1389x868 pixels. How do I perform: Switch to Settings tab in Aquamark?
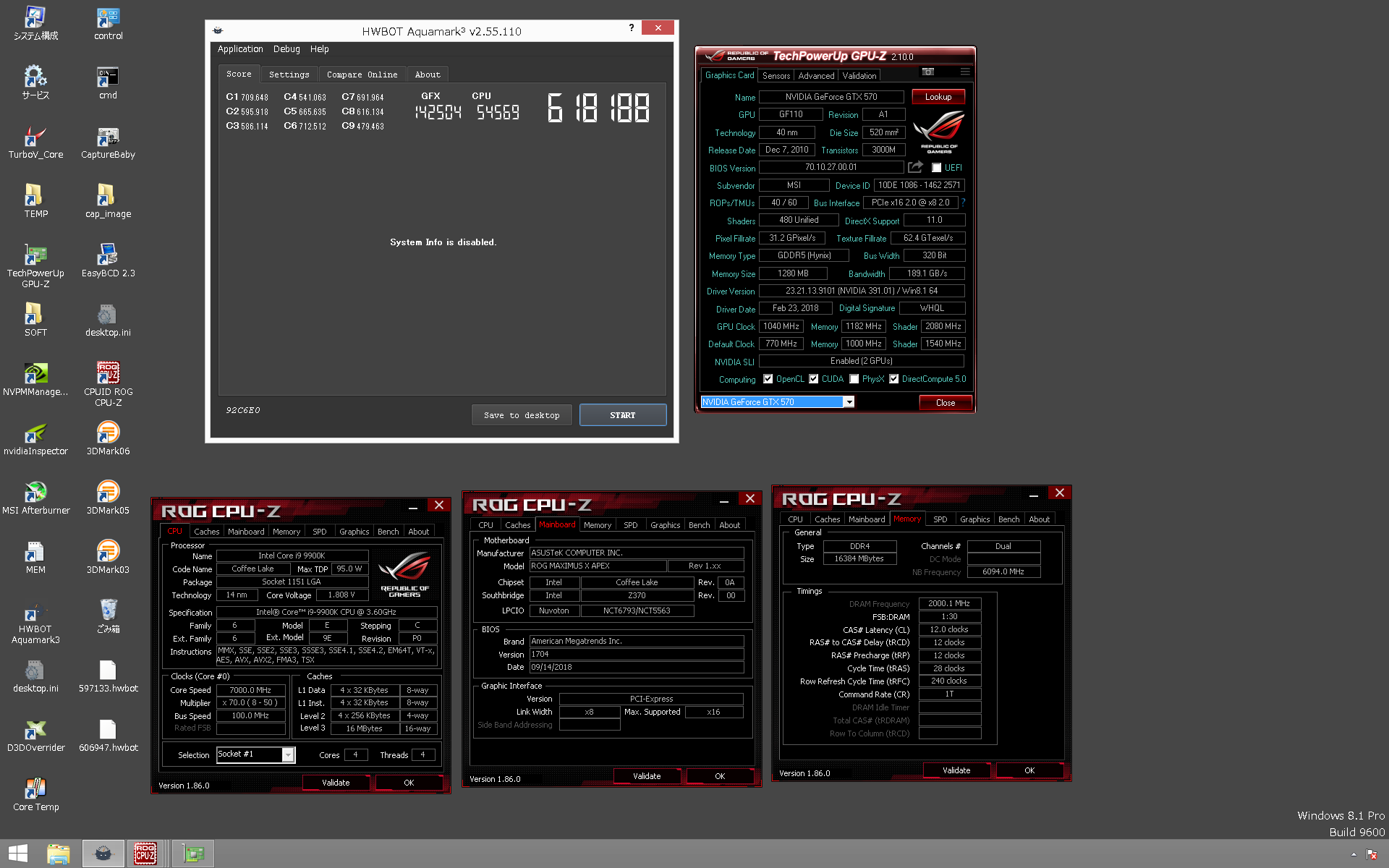click(289, 75)
